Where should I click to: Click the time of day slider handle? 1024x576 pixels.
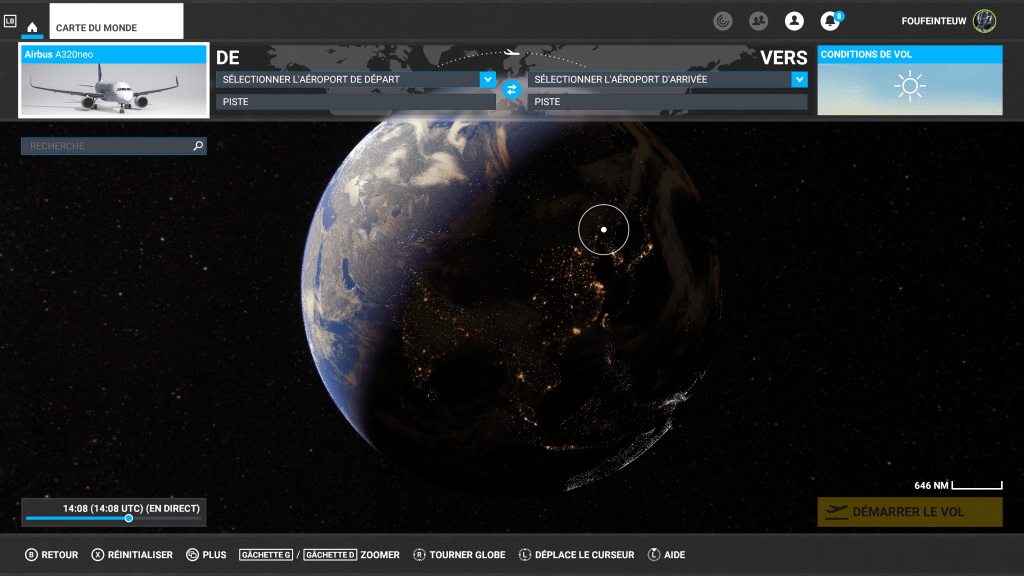(x=129, y=518)
